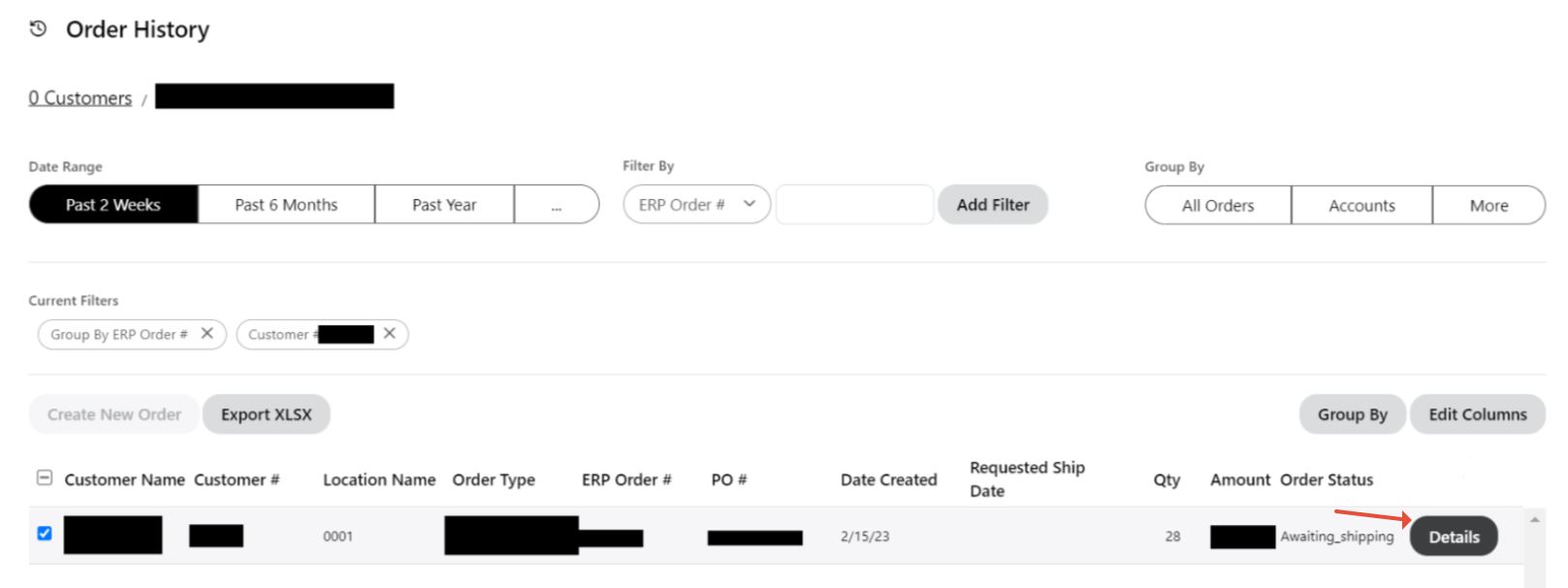The image size is (1568, 588).
Task: Open the More group by options
Action: [x=1488, y=206]
